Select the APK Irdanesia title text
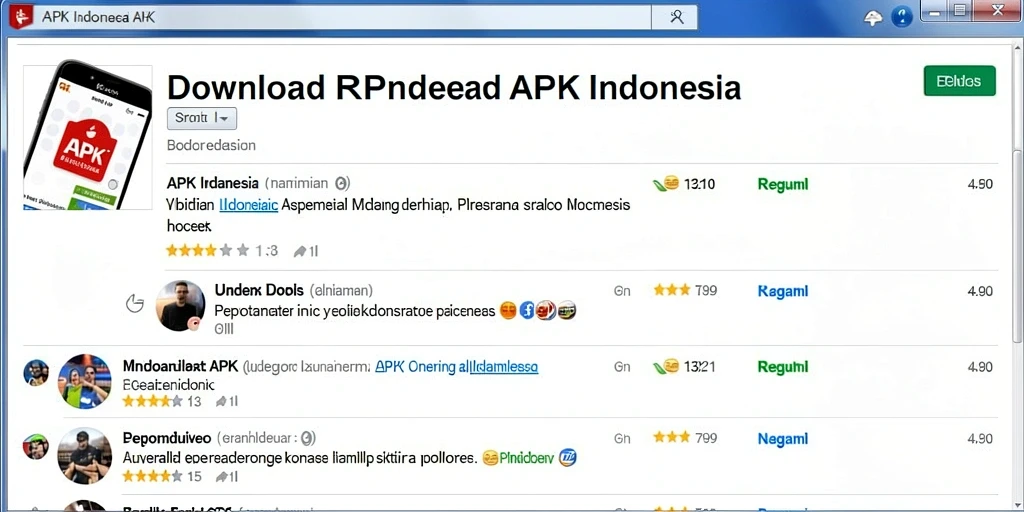This screenshot has width=1024, height=512. point(213,184)
